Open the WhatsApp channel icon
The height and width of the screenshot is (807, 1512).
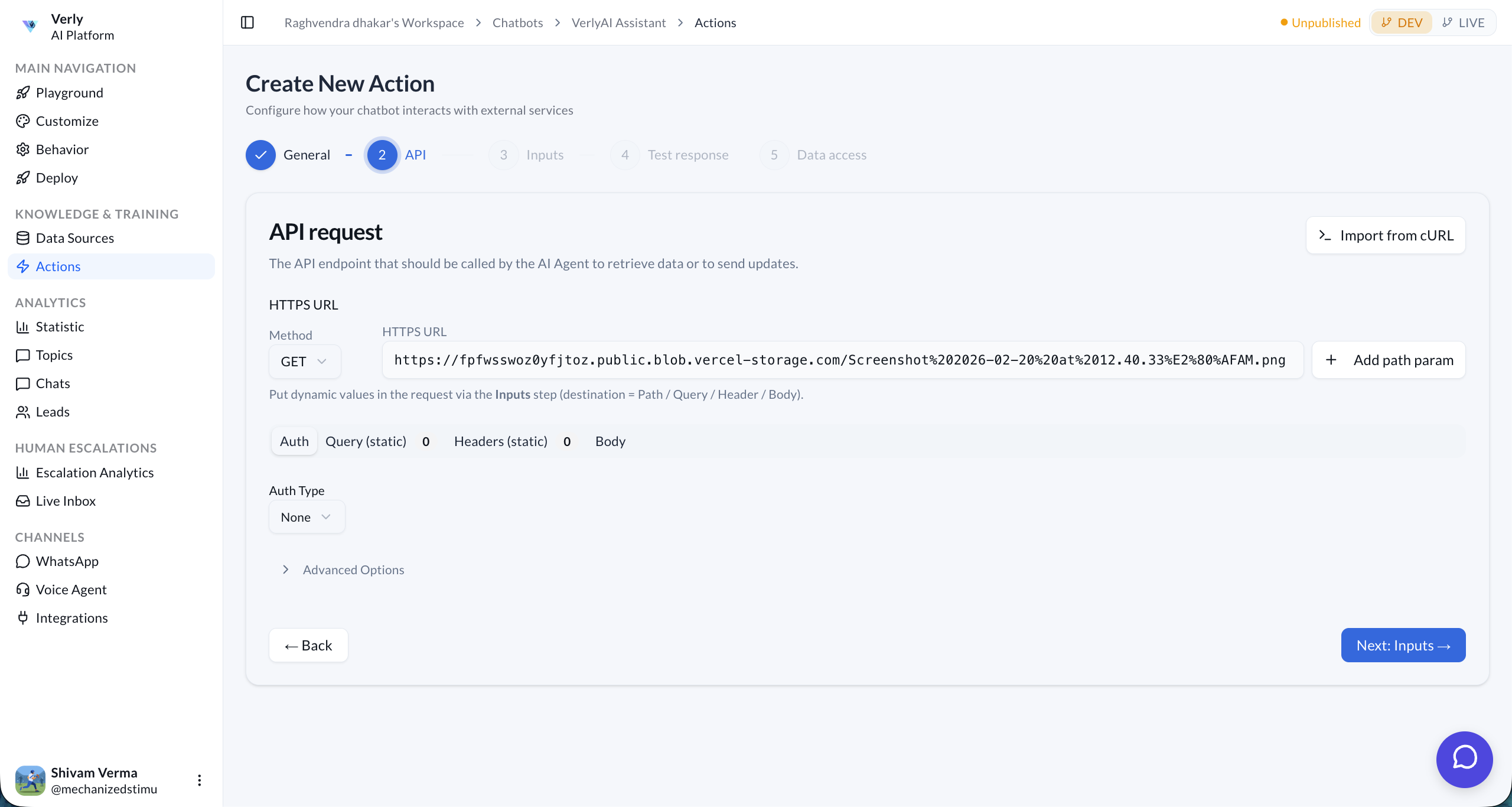point(23,561)
